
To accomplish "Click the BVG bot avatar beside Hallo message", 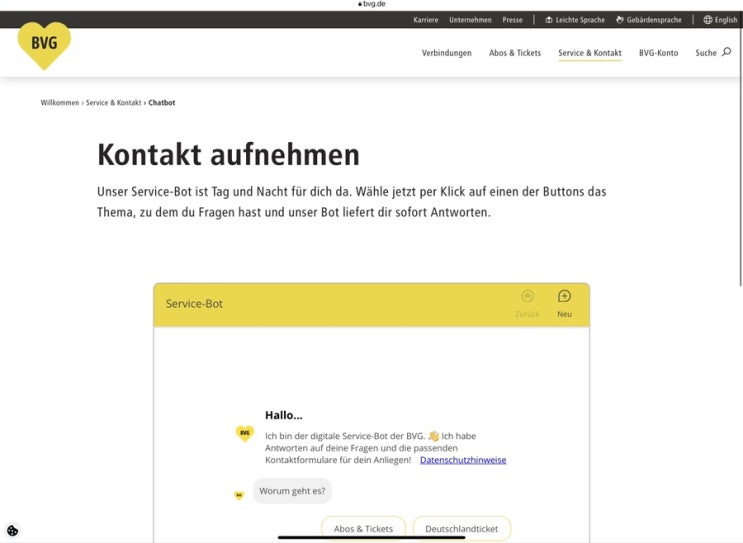I will tap(245, 433).
